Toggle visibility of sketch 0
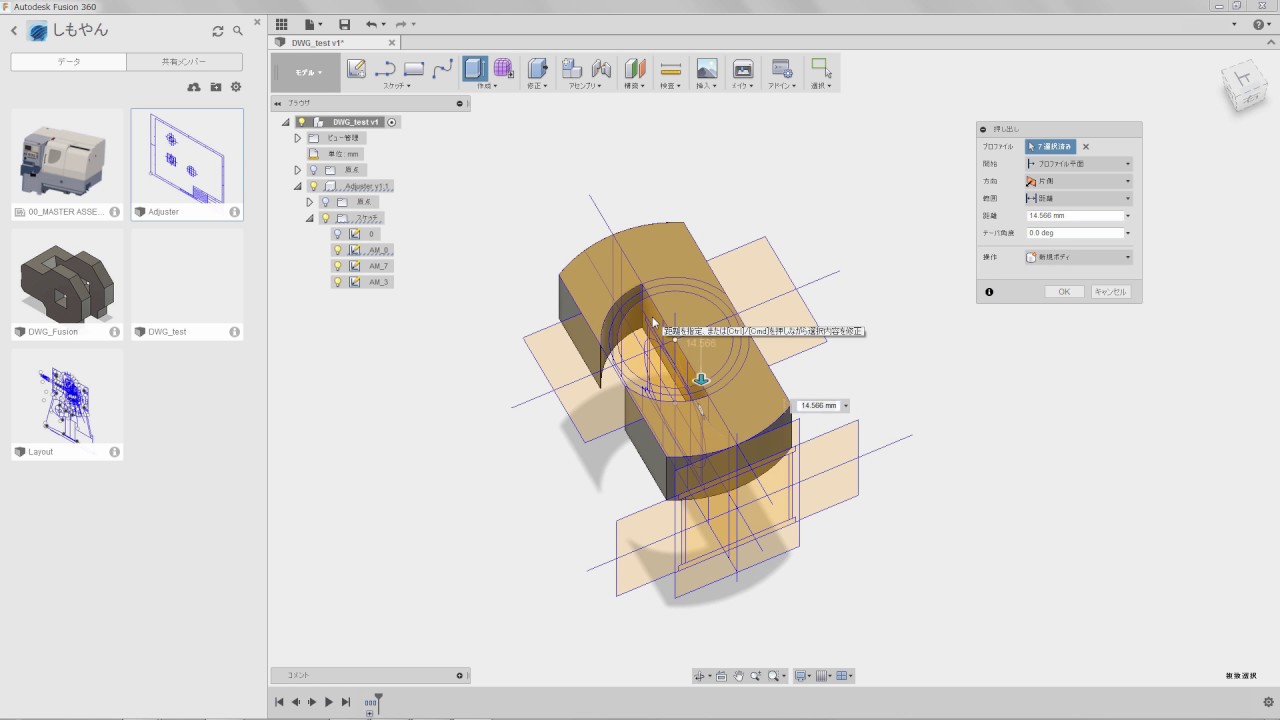 [x=337, y=234]
